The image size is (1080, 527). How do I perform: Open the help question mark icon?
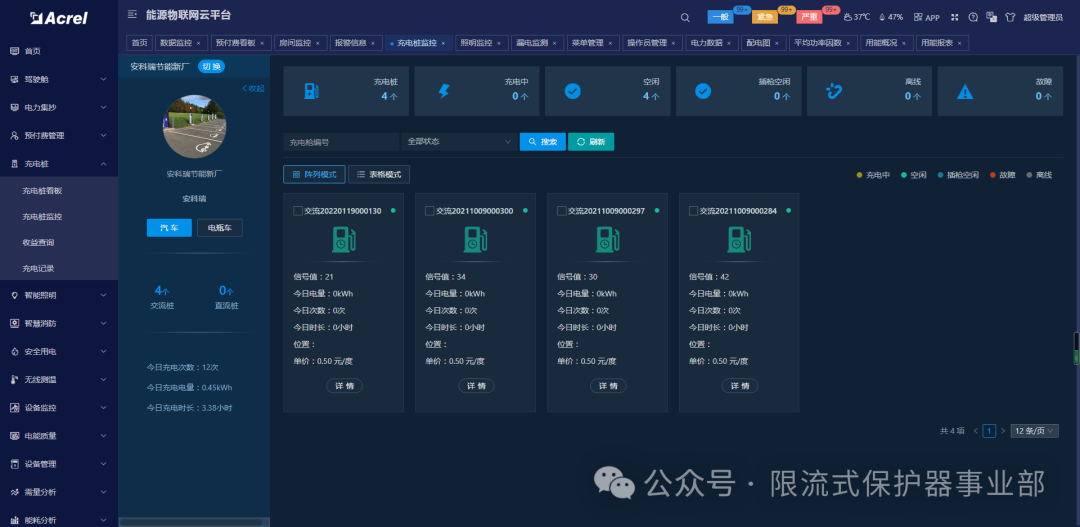click(x=972, y=17)
